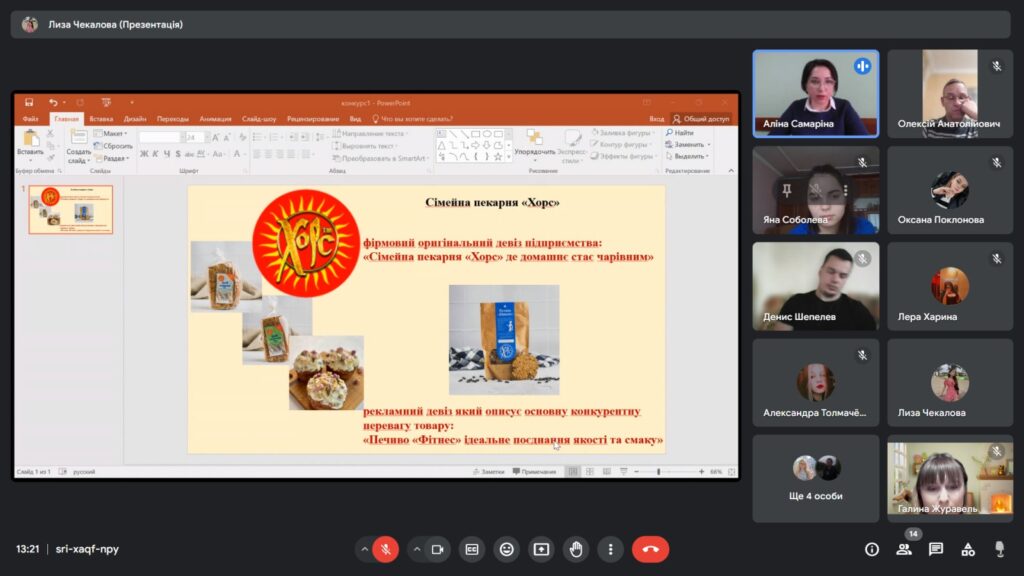Select slide 1 thumbnail in slide panel
1024x576 pixels.
point(71,210)
